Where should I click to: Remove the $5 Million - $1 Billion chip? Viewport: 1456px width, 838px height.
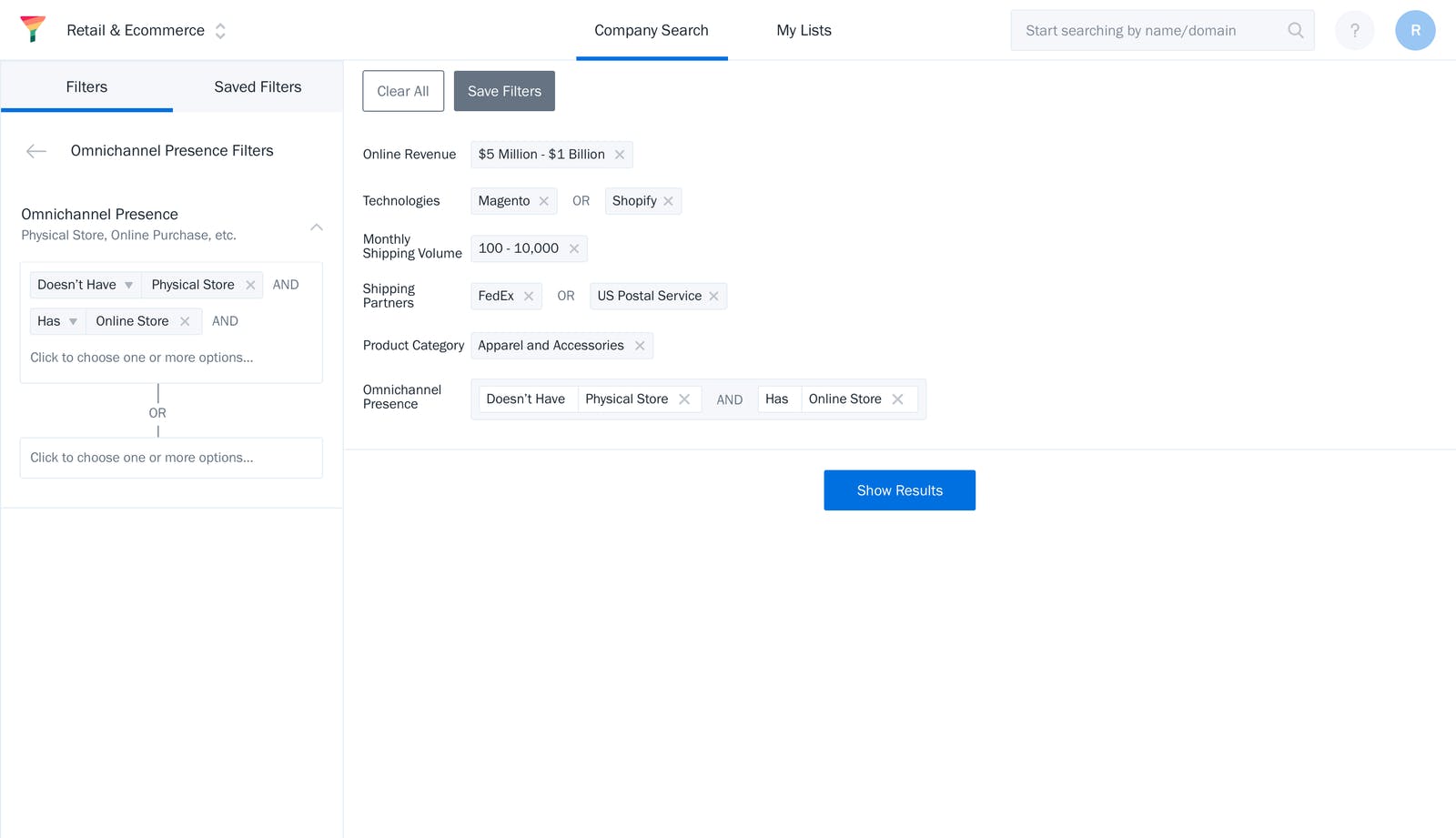point(620,155)
